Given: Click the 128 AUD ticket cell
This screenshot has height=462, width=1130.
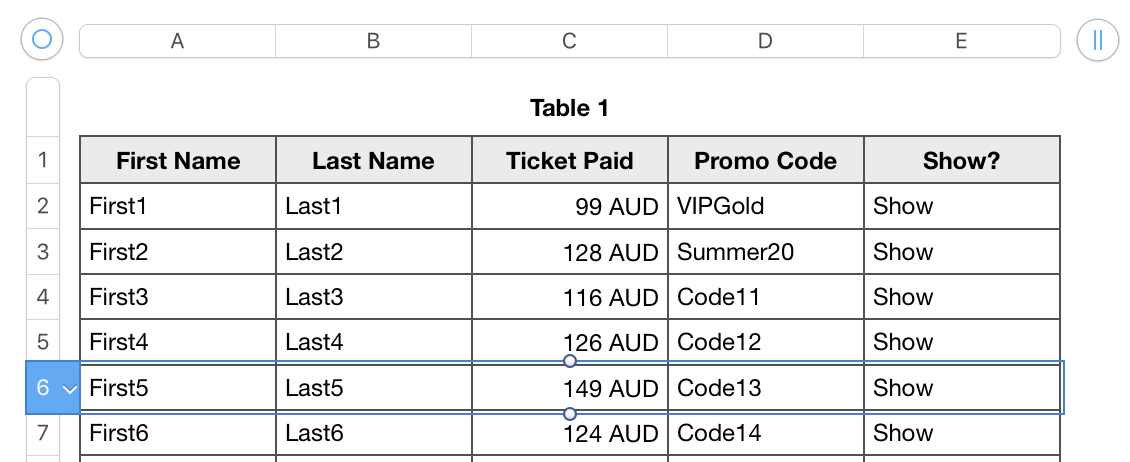Looking at the screenshot, I should click(569, 252).
